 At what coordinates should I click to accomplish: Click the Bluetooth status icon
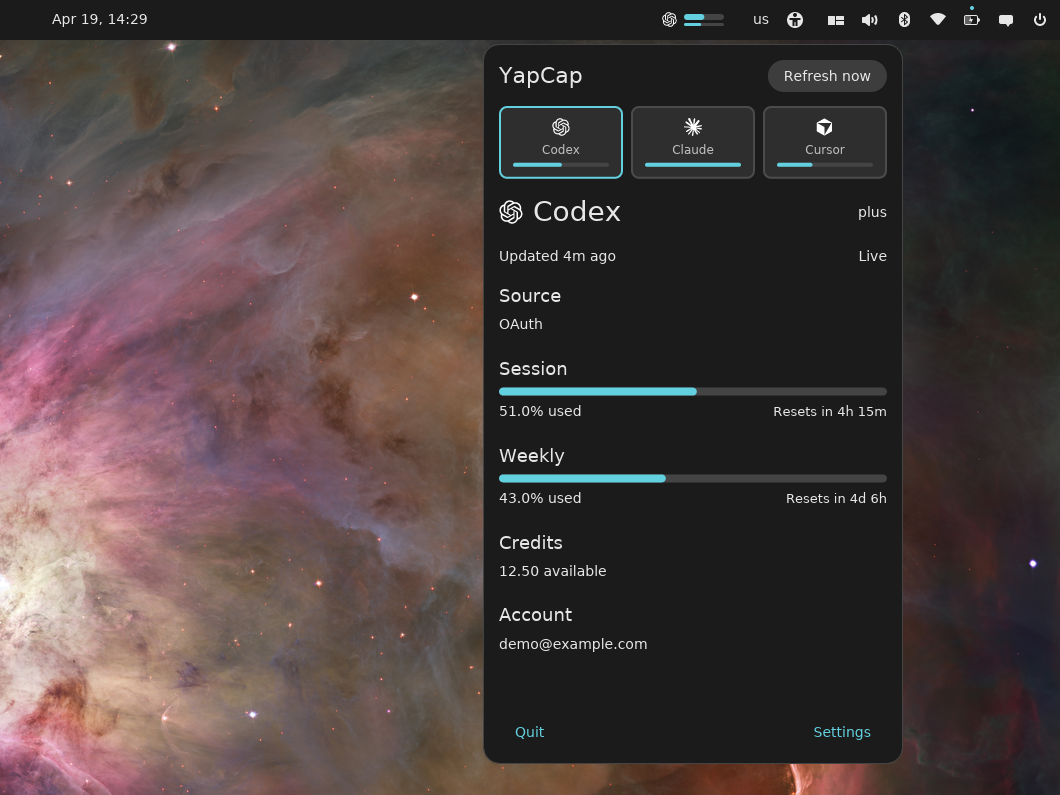pos(903,19)
